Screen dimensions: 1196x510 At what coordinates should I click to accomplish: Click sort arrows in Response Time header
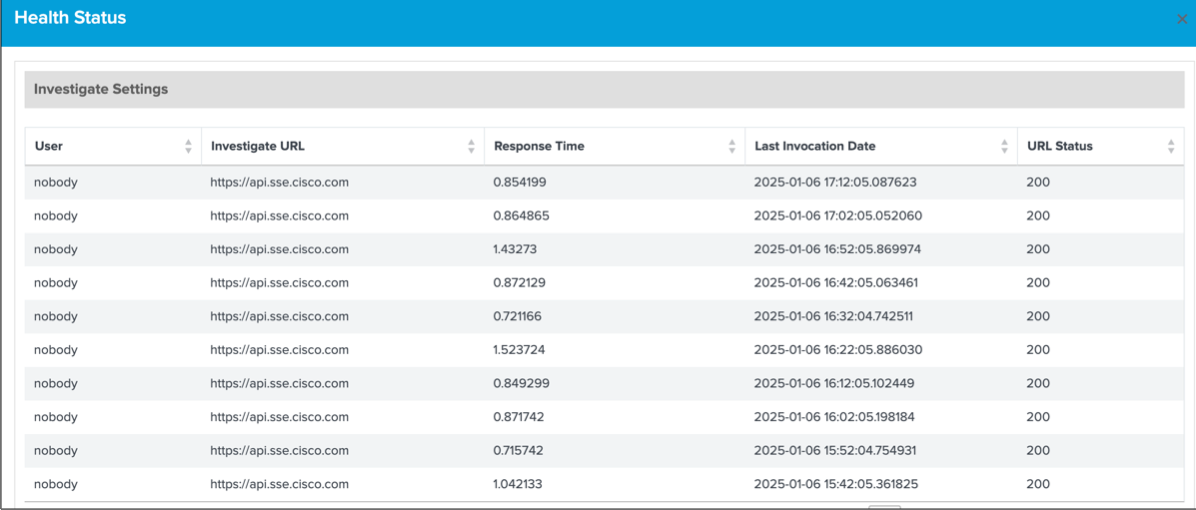pos(732,146)
